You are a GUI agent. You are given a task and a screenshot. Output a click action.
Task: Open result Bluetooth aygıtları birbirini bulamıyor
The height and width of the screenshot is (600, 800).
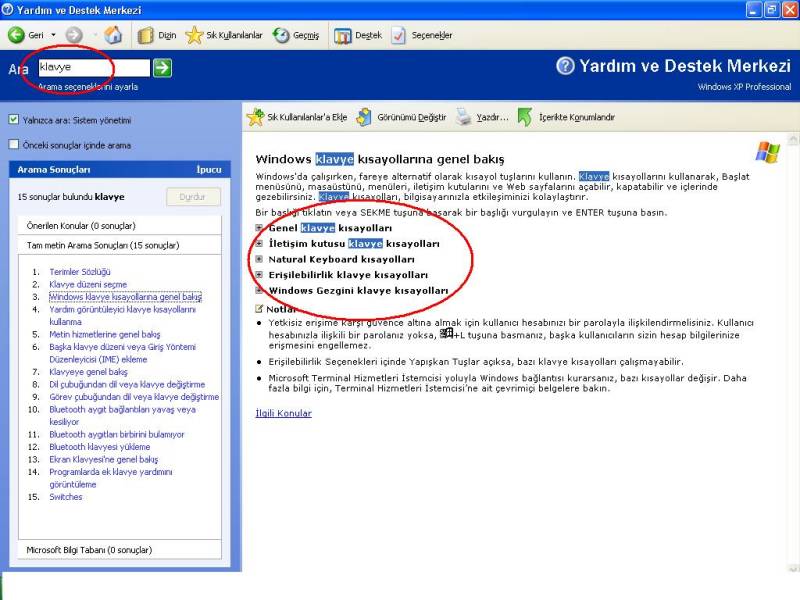click(116, 434)
